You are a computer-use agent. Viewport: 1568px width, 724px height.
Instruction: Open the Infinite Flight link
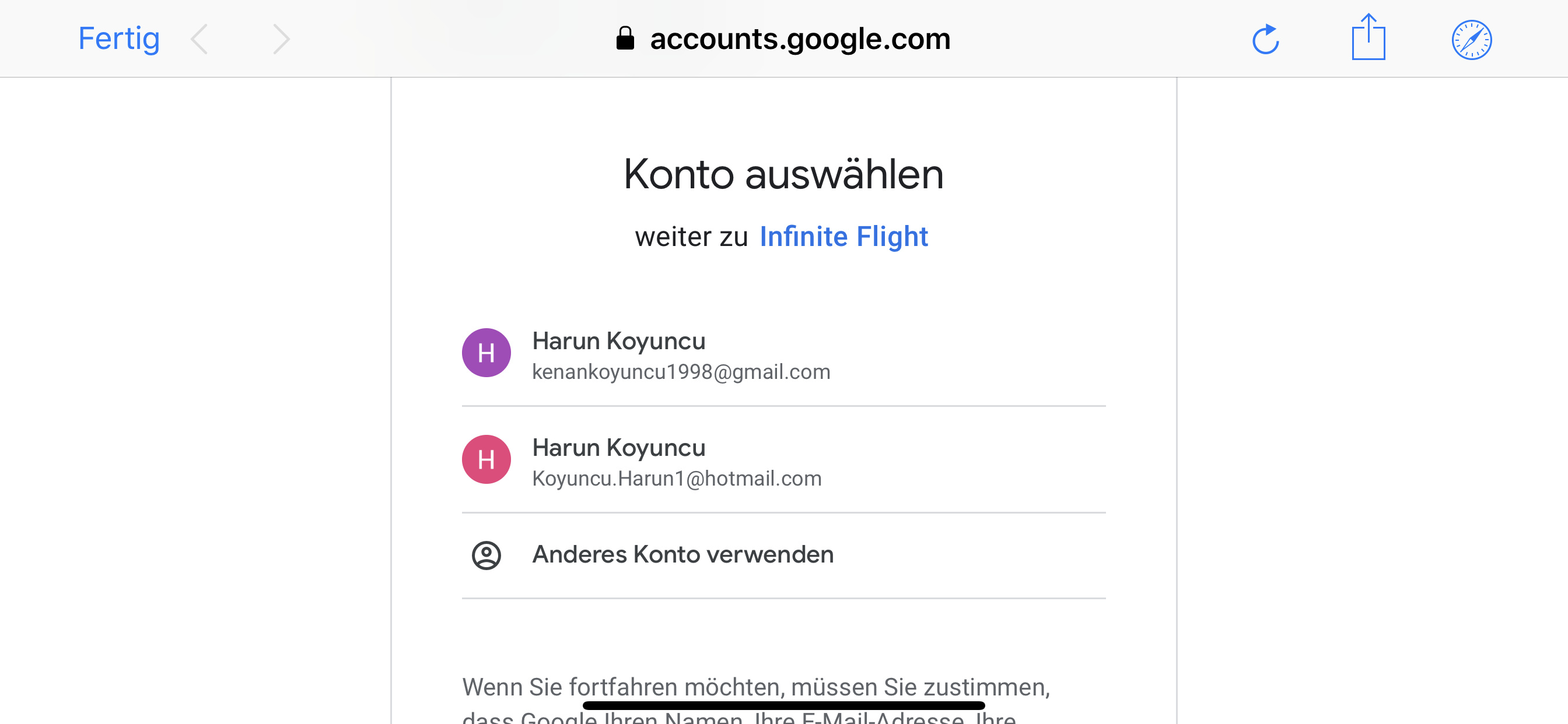click(843, 237)
